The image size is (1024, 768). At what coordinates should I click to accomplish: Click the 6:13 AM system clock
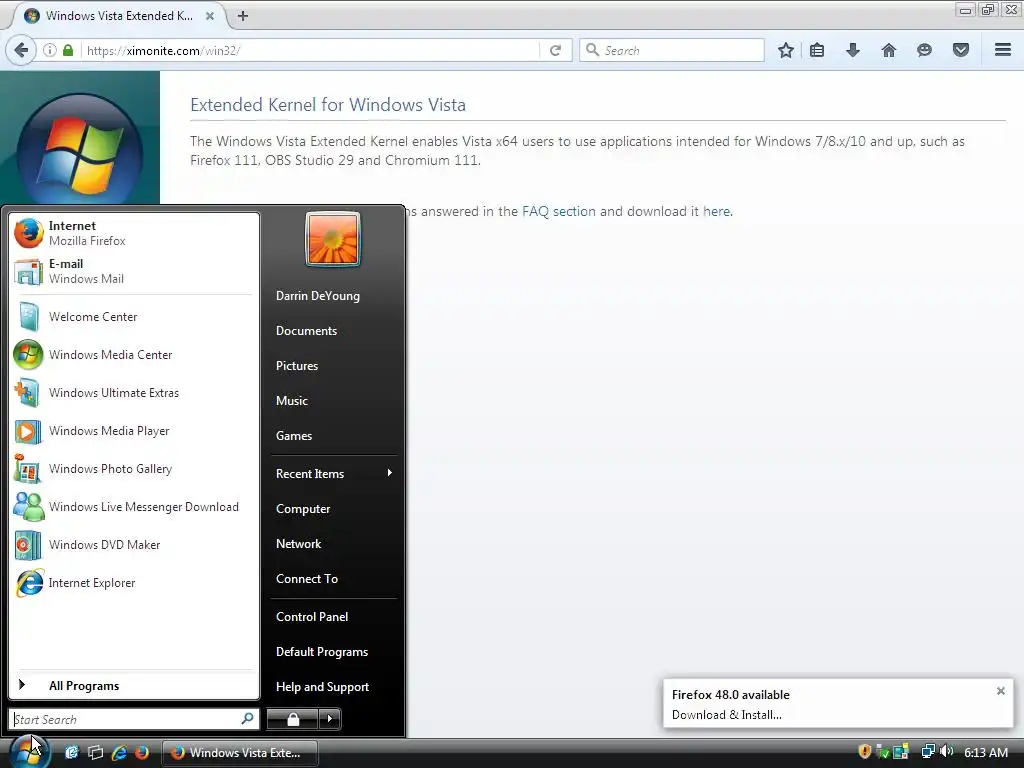(986, 753)
